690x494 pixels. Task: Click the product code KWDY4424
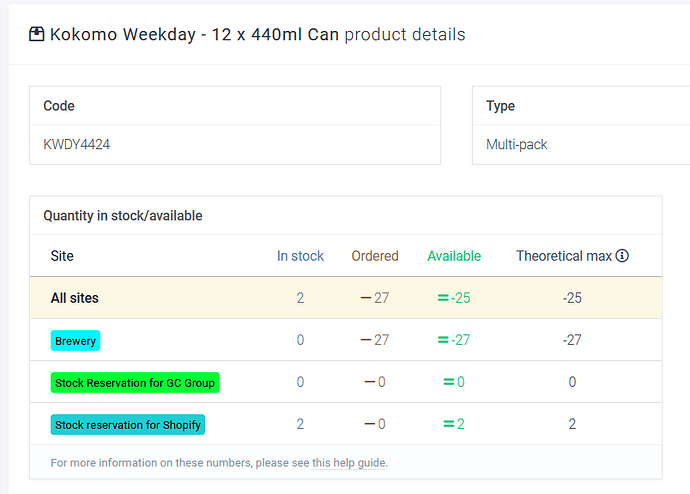(x=77, y=144)
